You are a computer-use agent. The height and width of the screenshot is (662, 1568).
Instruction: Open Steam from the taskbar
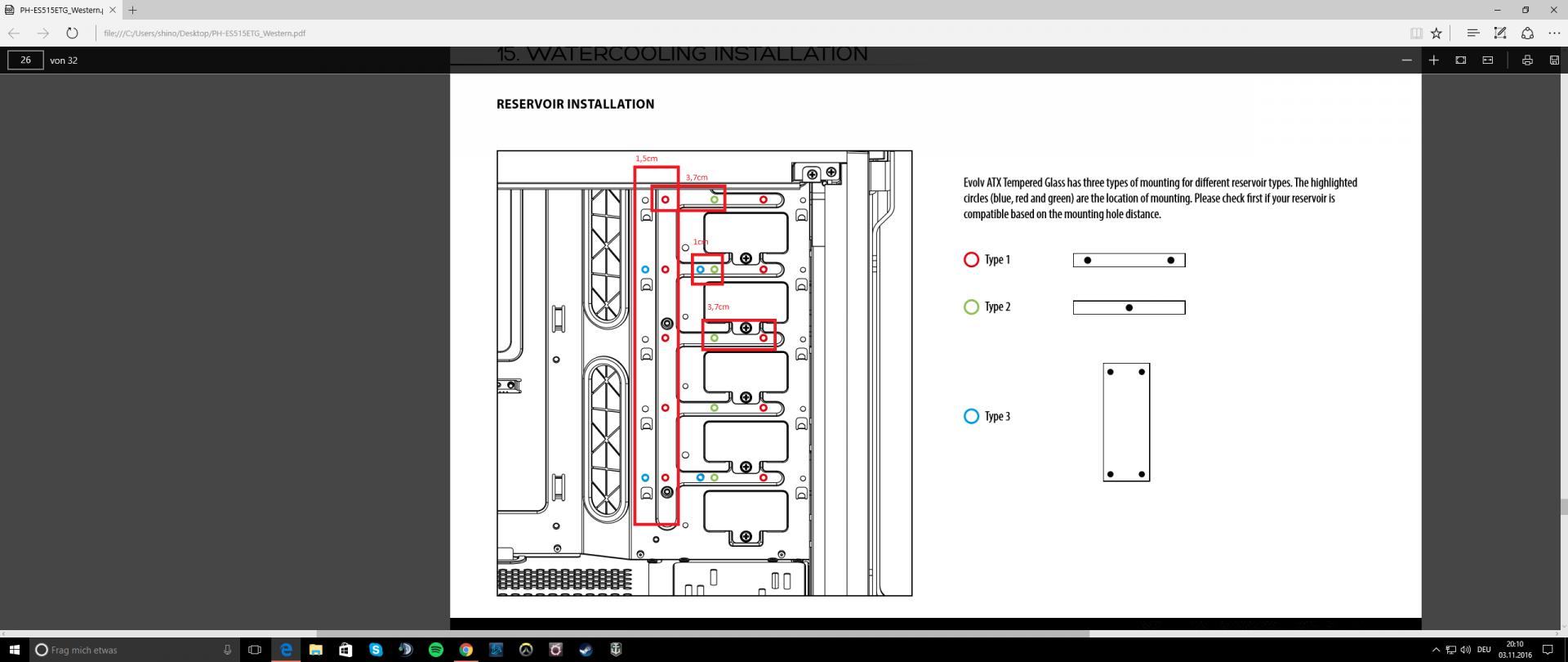coord(586,650)
